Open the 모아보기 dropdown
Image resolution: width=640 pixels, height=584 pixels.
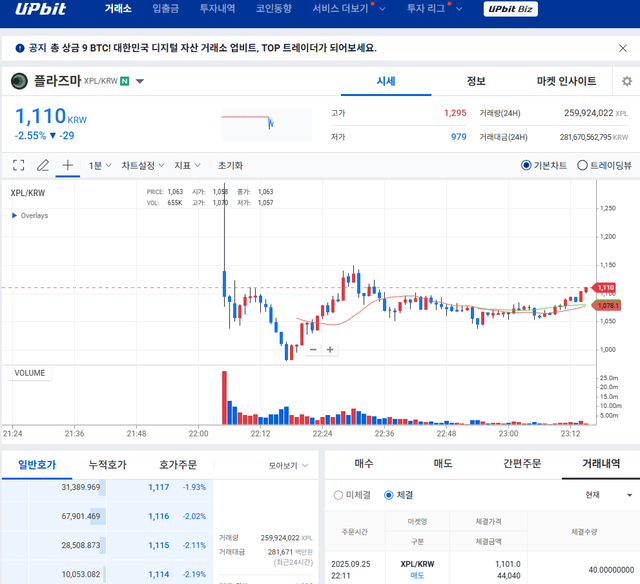pos(288,466)
